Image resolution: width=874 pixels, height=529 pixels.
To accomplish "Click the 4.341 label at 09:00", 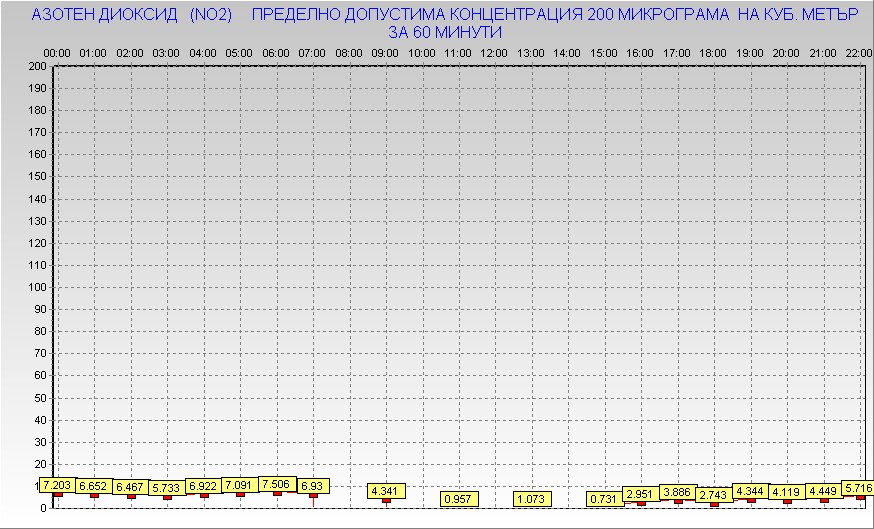I will pyautogui.click(x=386, y=491).
